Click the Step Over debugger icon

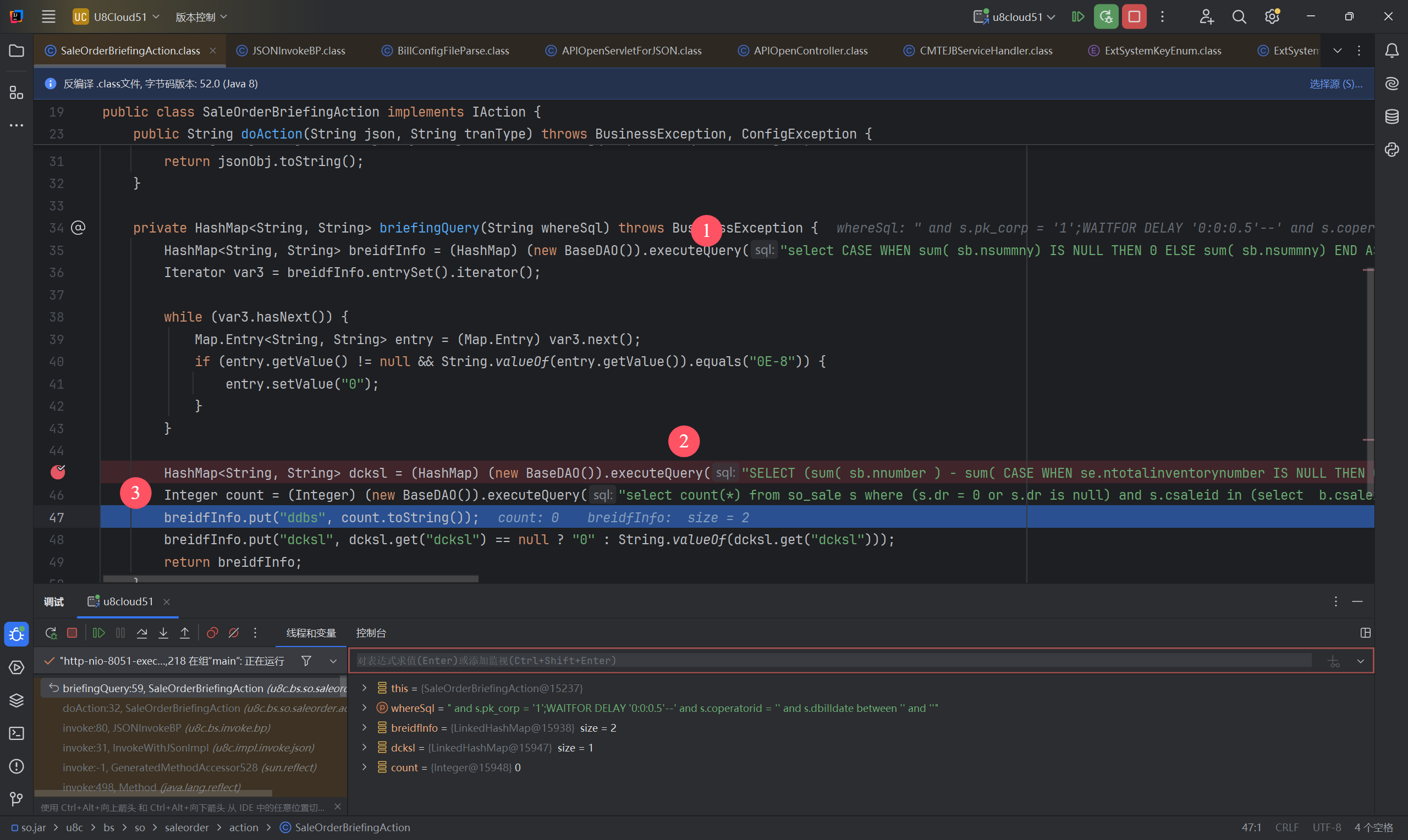click(x=142, y=633)
